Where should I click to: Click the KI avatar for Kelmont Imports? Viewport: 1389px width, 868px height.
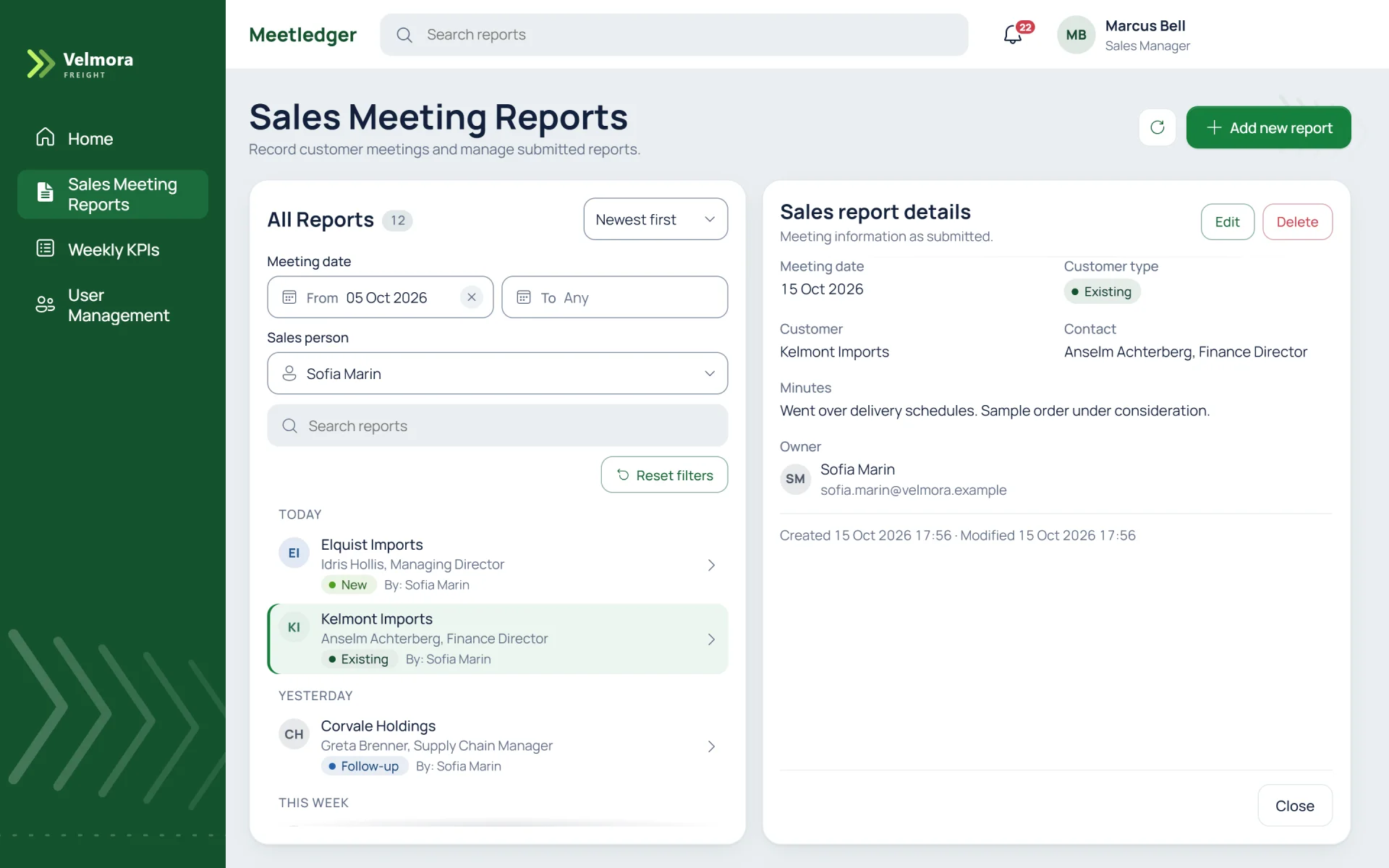pos(294,627)
